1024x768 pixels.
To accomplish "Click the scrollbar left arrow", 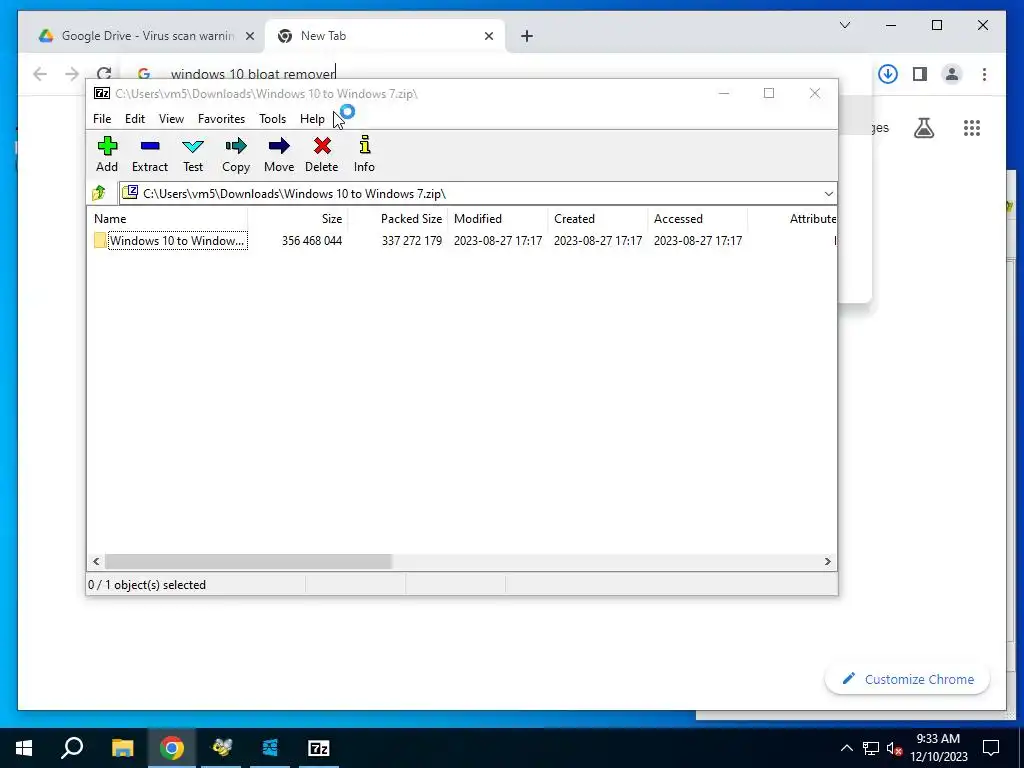I will [x=96, y=562].
